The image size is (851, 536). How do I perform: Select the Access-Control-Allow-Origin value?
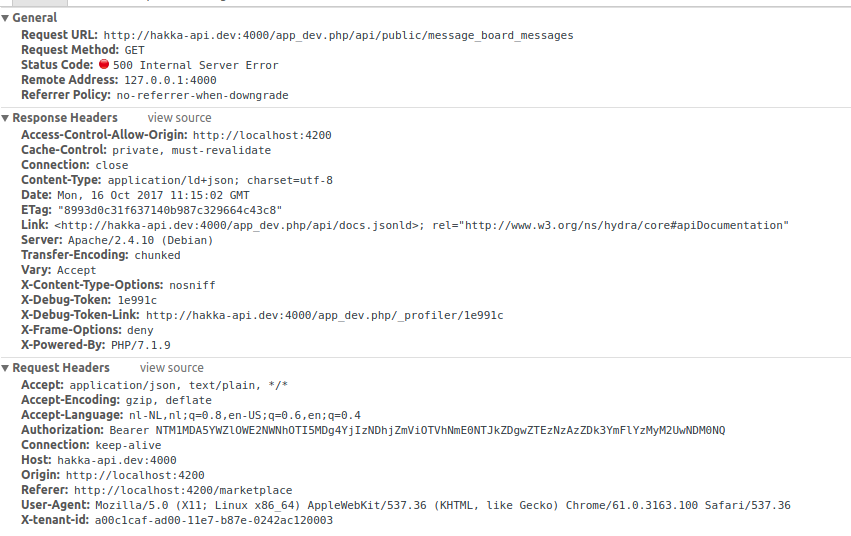click(262, 135)
